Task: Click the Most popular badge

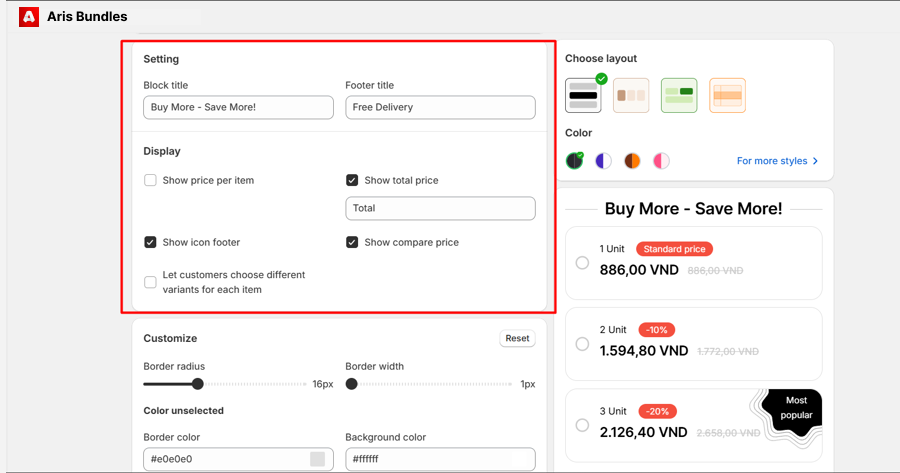Action: 796,408
